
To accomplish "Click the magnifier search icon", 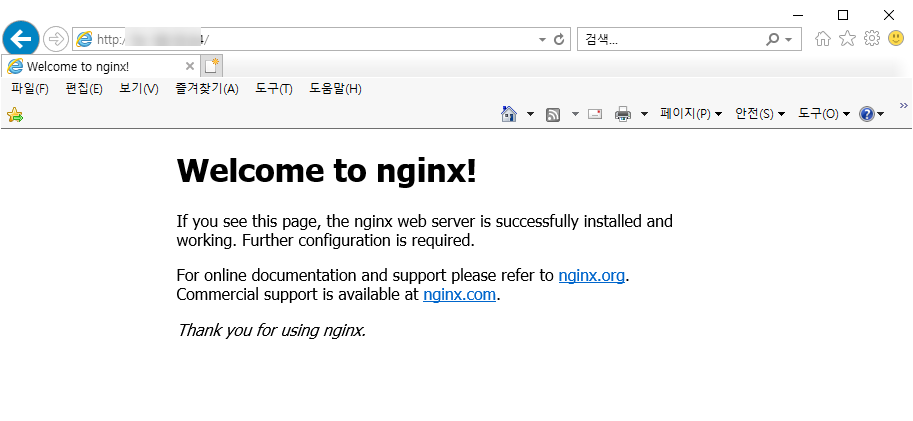I will [772, 39].
